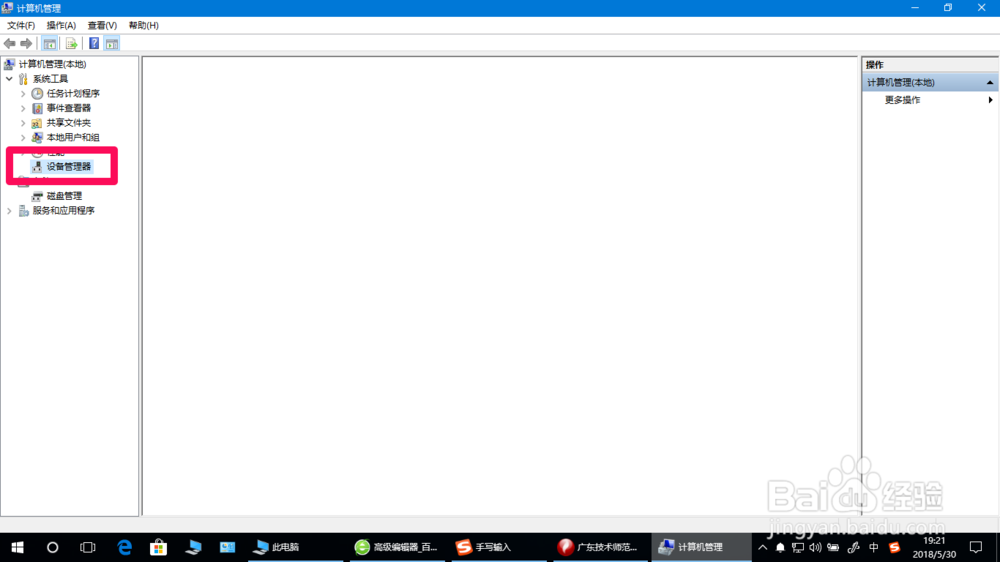Open the 操作(A) menu

point(61,26)
